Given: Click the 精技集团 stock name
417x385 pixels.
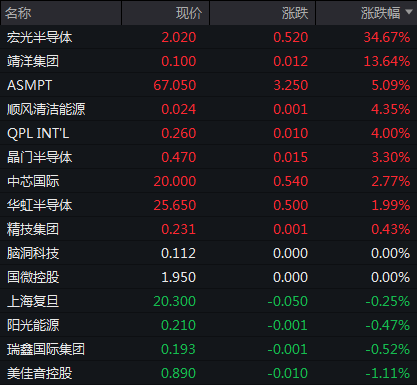Looking at the screenshot, I should click(x=33, y=229).
